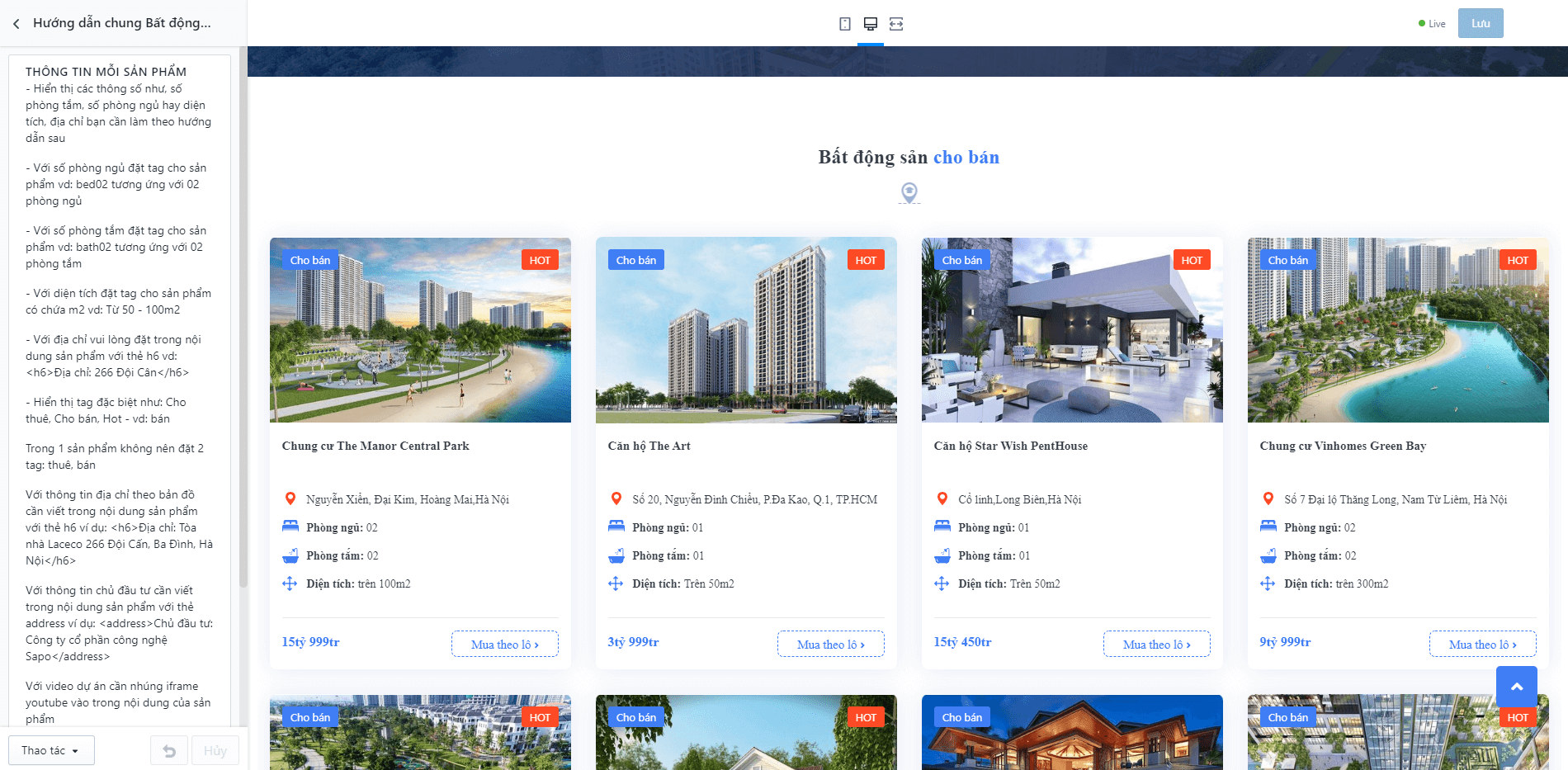Click Mua theo lô for Vinhomes Green Bay
1568x770 pixels.
tap(1483, 644)
